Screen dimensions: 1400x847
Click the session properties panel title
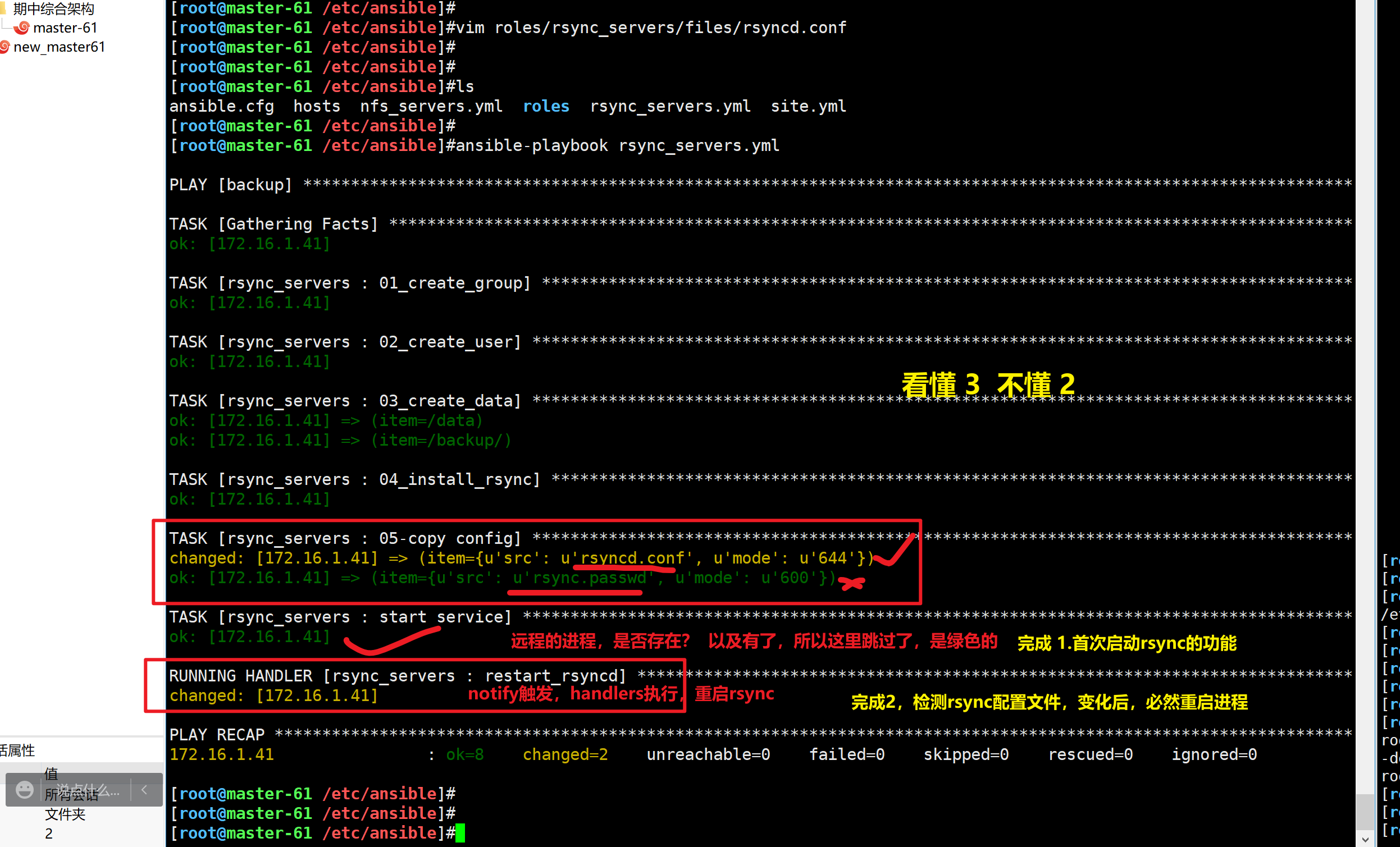(x=17, y=750)
